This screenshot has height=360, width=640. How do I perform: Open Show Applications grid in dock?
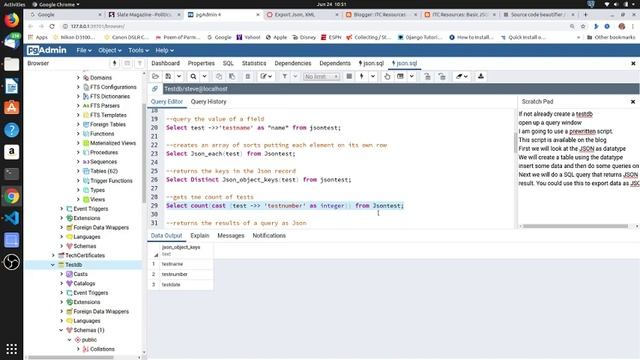11,349
